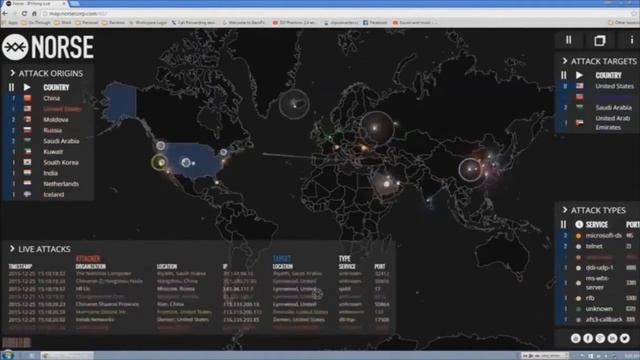Click South Korea in Attack Origins list
Screen dimensions: 640x360
pyautogui.click(x=61, y=162)
